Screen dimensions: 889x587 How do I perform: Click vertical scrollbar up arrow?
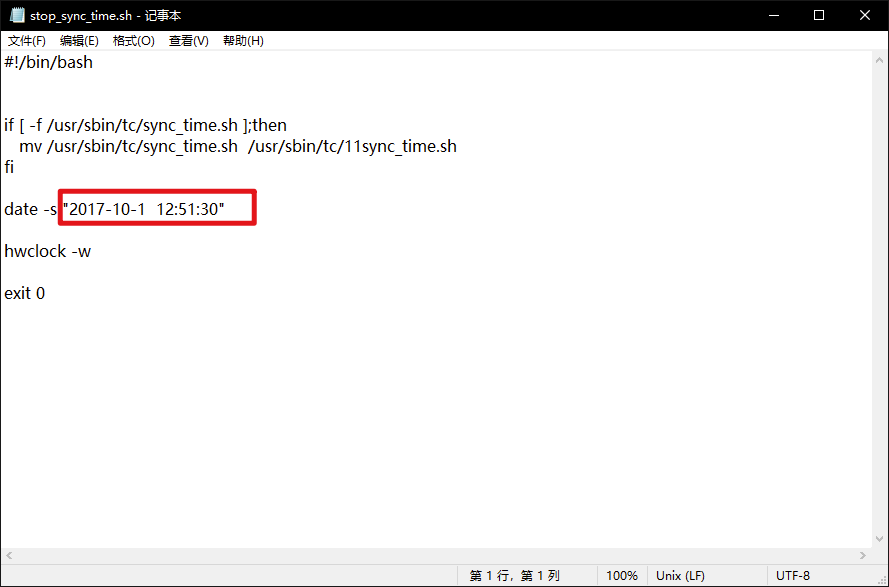pos(879,60)
